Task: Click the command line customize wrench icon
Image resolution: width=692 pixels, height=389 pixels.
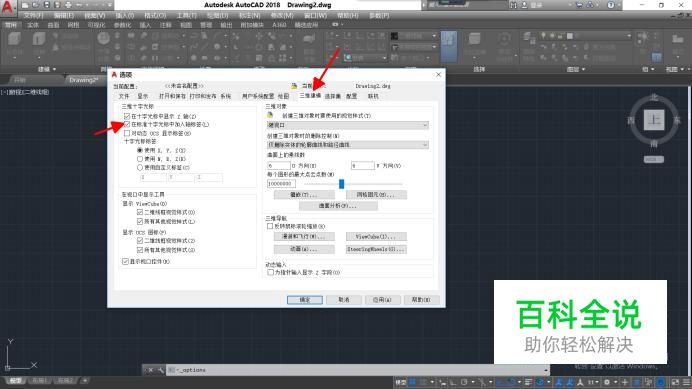Action: pos(161,370)
